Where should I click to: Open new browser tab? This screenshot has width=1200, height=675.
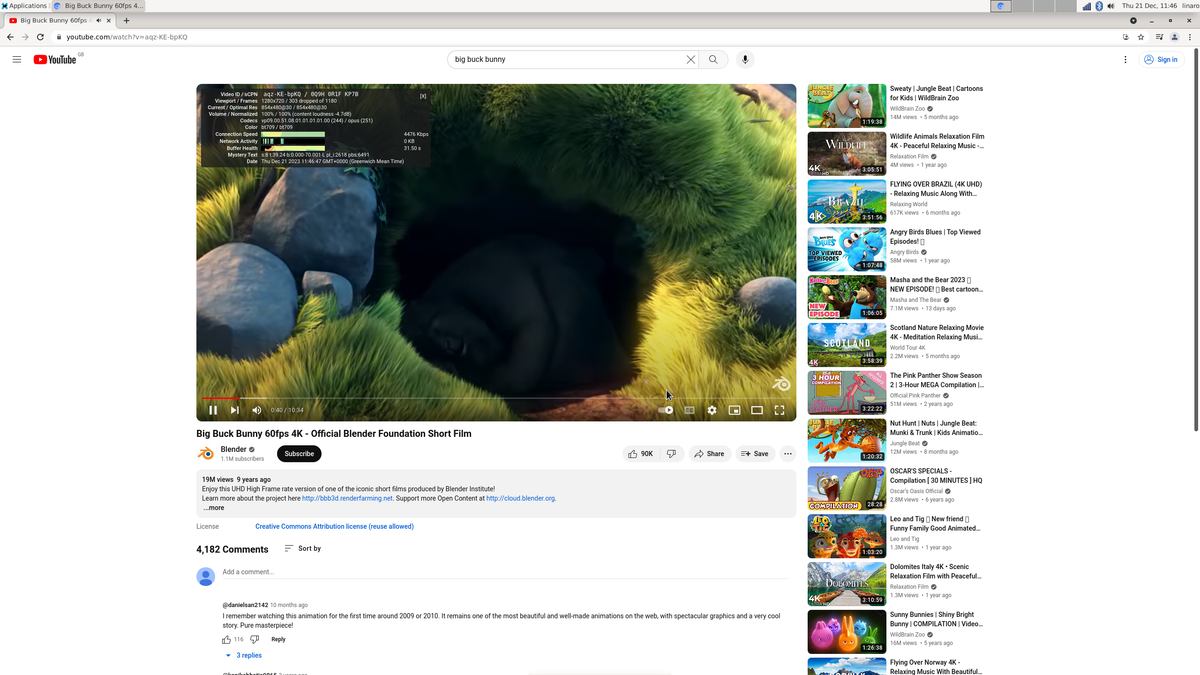point(127,21)
